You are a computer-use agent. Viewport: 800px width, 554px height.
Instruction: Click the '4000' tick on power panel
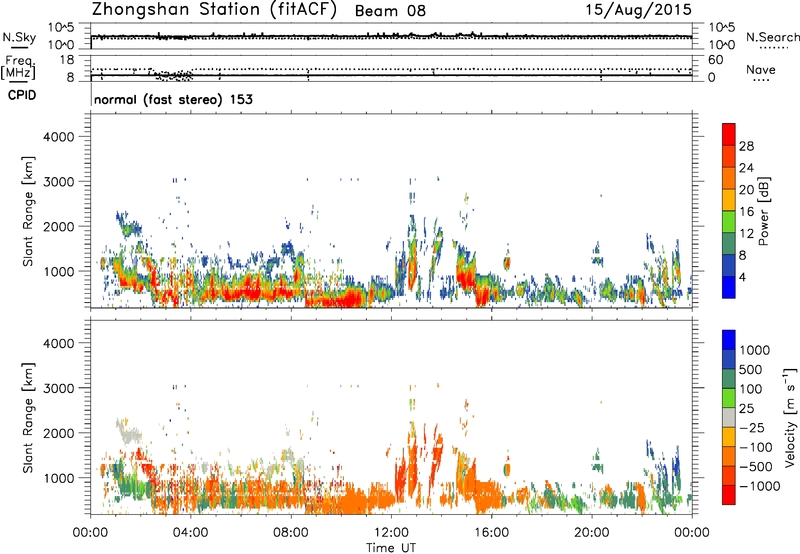click(x=58, y=137)
